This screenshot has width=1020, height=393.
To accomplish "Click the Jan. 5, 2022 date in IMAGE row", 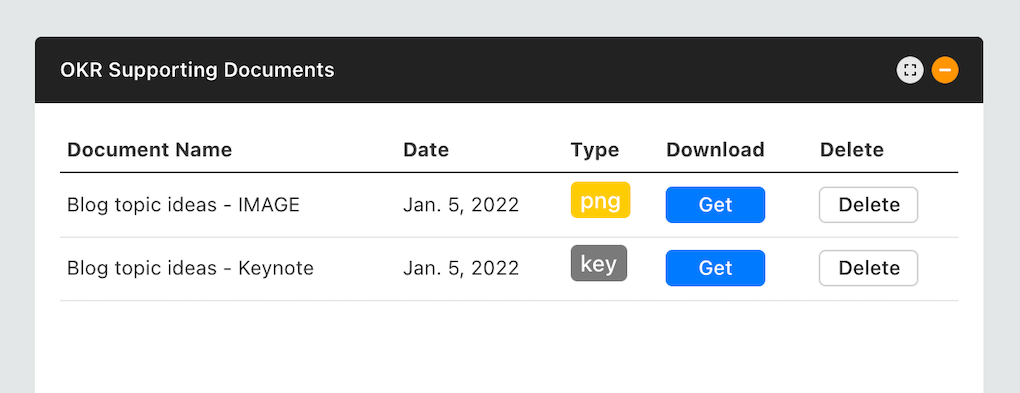I will 461,205.
